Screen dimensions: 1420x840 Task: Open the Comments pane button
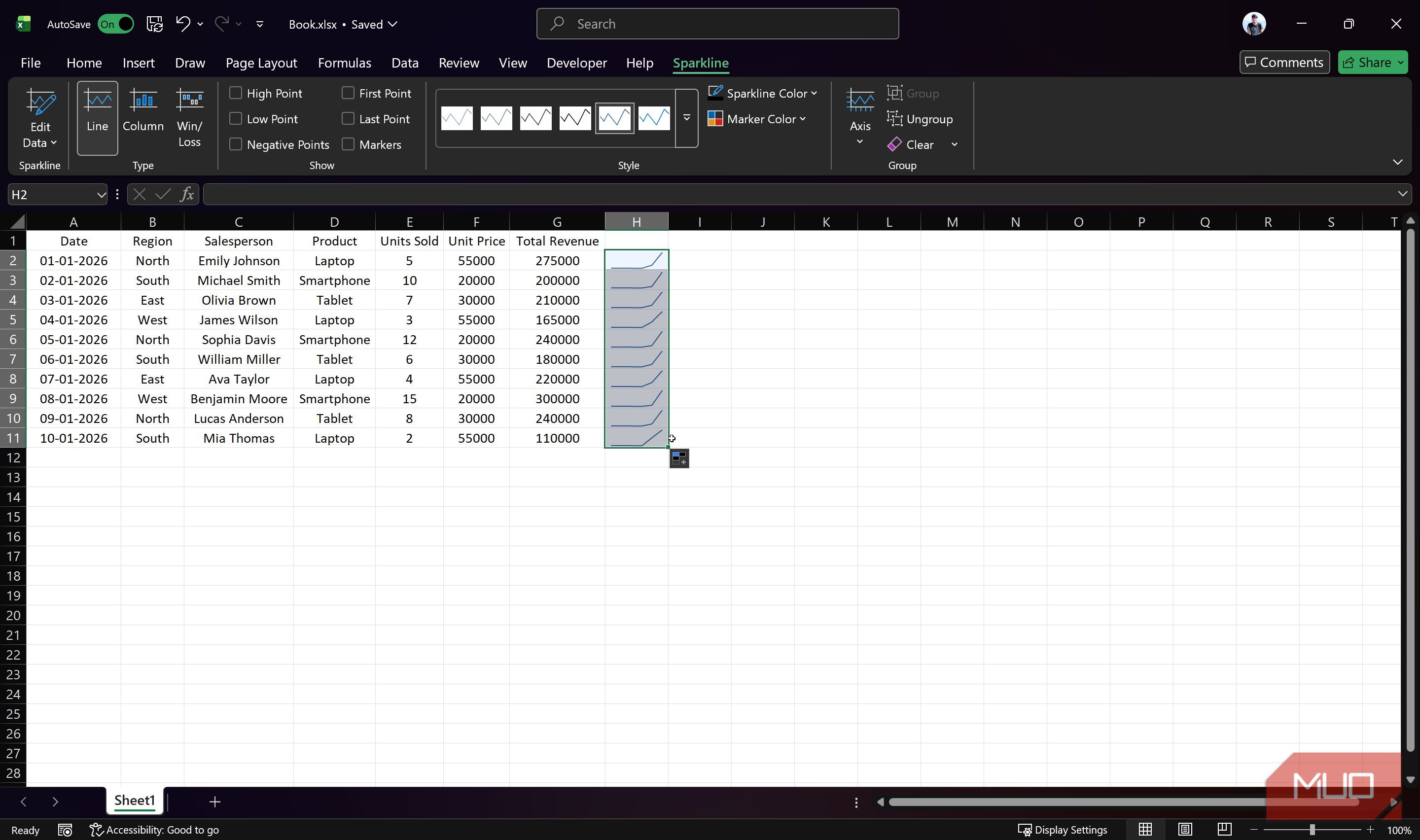tap(1284, 62)
